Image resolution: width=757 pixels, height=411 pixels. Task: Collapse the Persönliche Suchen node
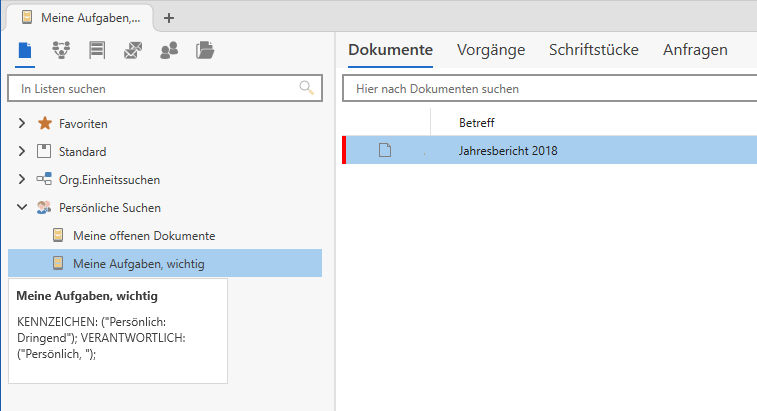click(22, 208)
